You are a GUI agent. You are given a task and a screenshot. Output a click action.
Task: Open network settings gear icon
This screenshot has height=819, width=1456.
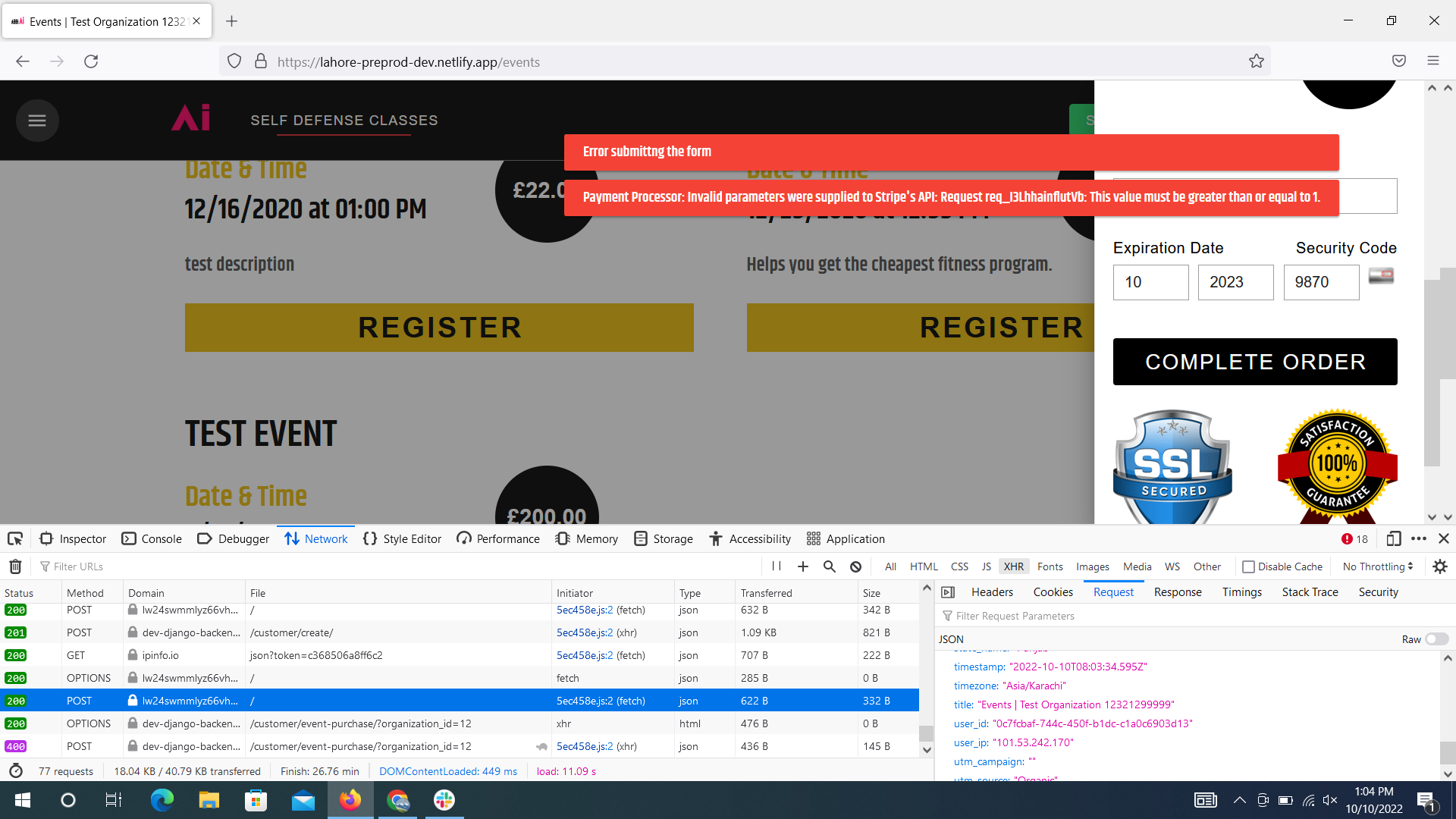(1440, 566)
